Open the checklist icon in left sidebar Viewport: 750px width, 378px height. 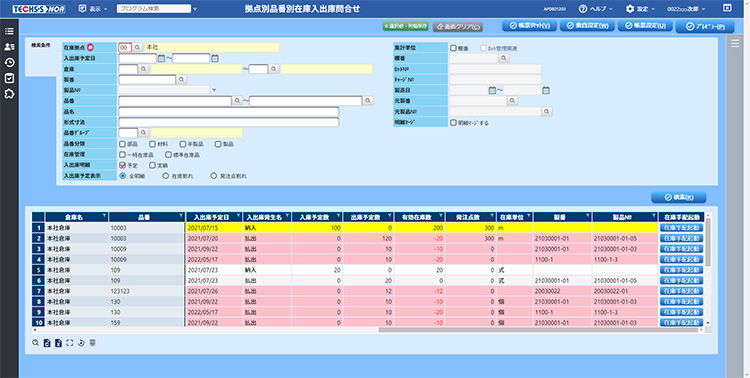[9, 78]
